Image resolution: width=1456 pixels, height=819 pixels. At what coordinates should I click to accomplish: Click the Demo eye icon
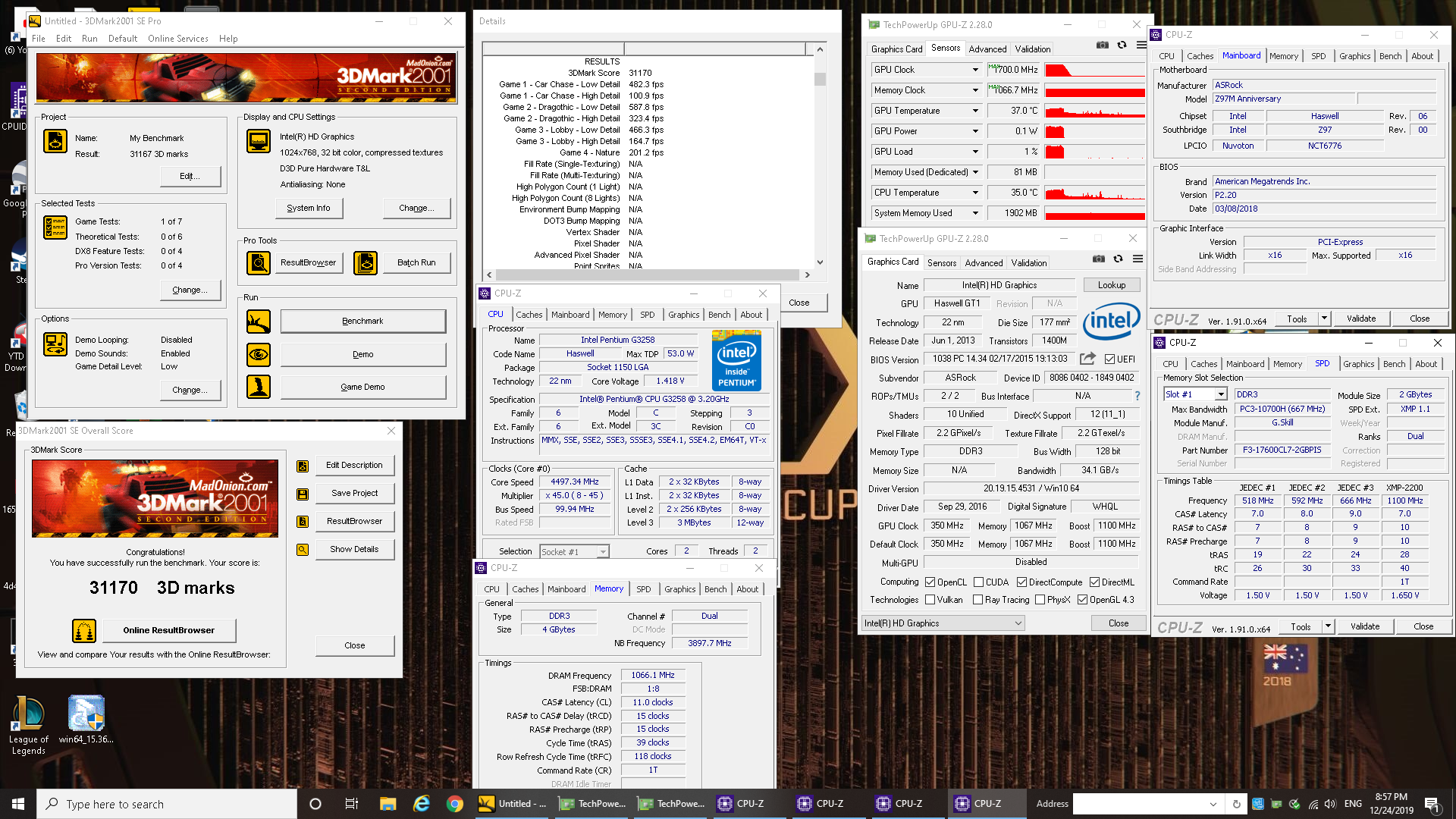point(259,354)
